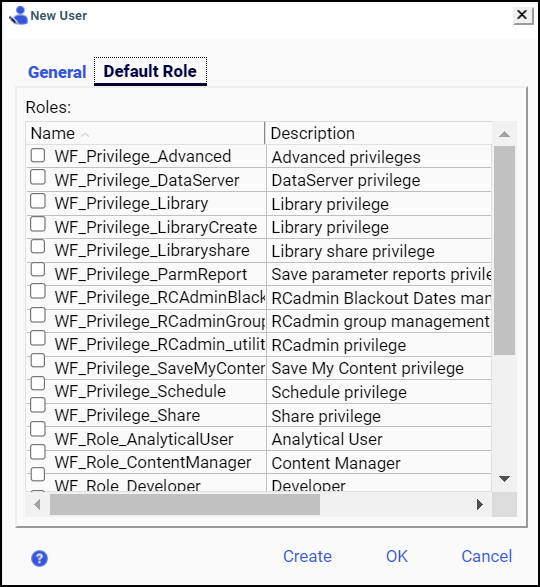Viewport: 540px width, 587px height.
Task: Close the New User dialog
Action: pos(522,15)
